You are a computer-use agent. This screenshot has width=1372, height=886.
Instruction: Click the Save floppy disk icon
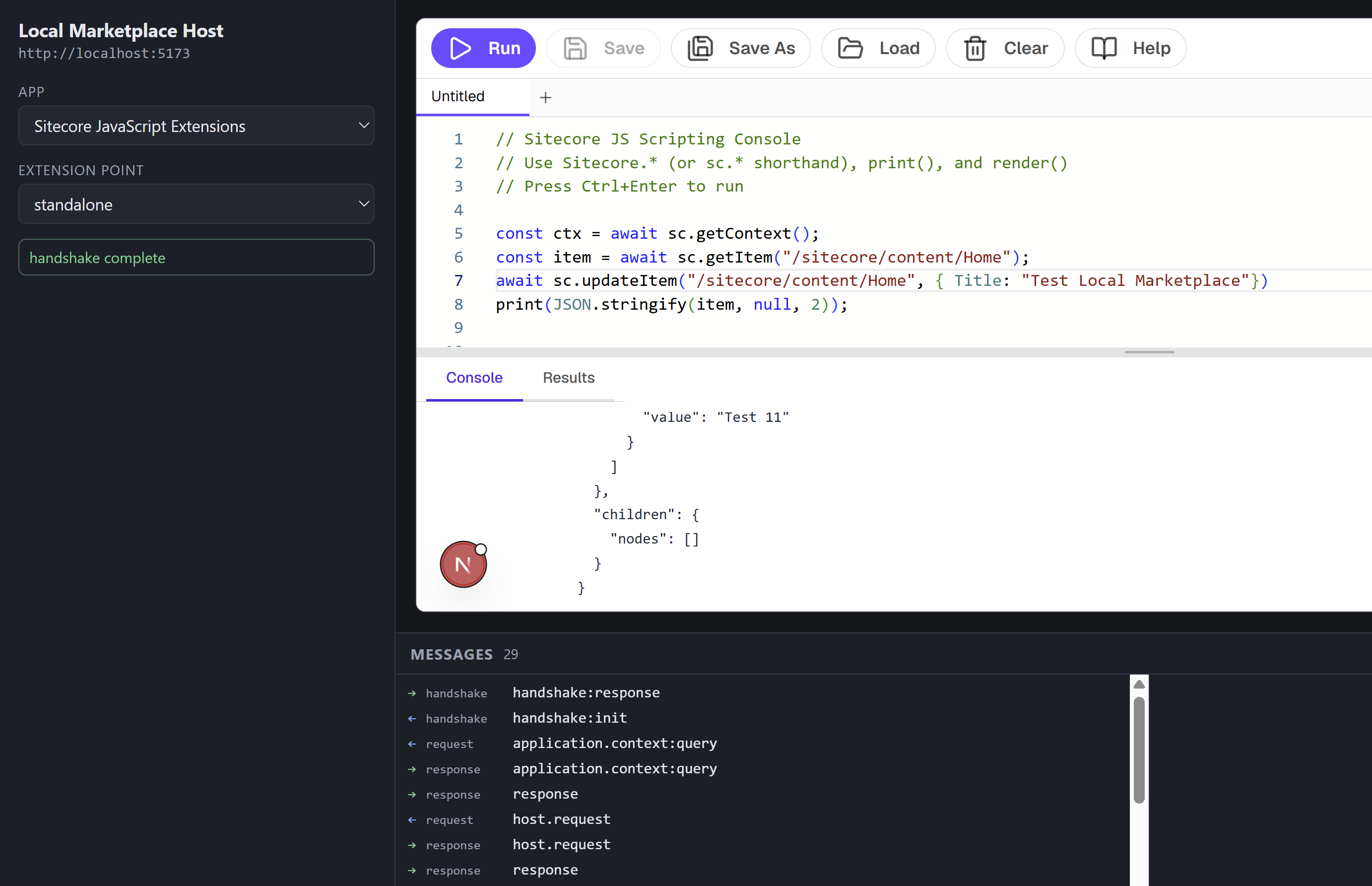coord(575,48)
